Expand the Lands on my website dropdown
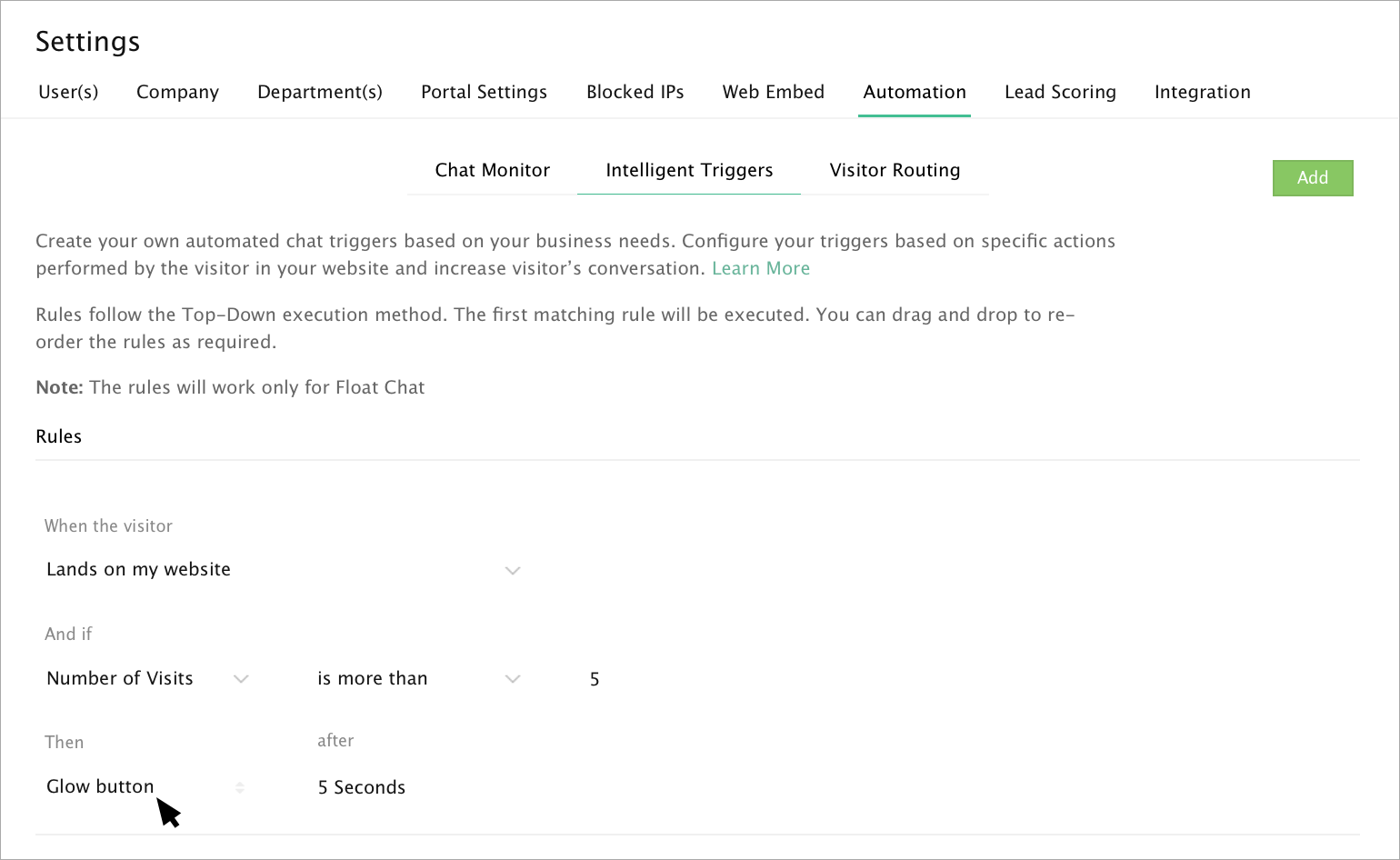This screenshot has width=1400, height=860. pos(282,570)
